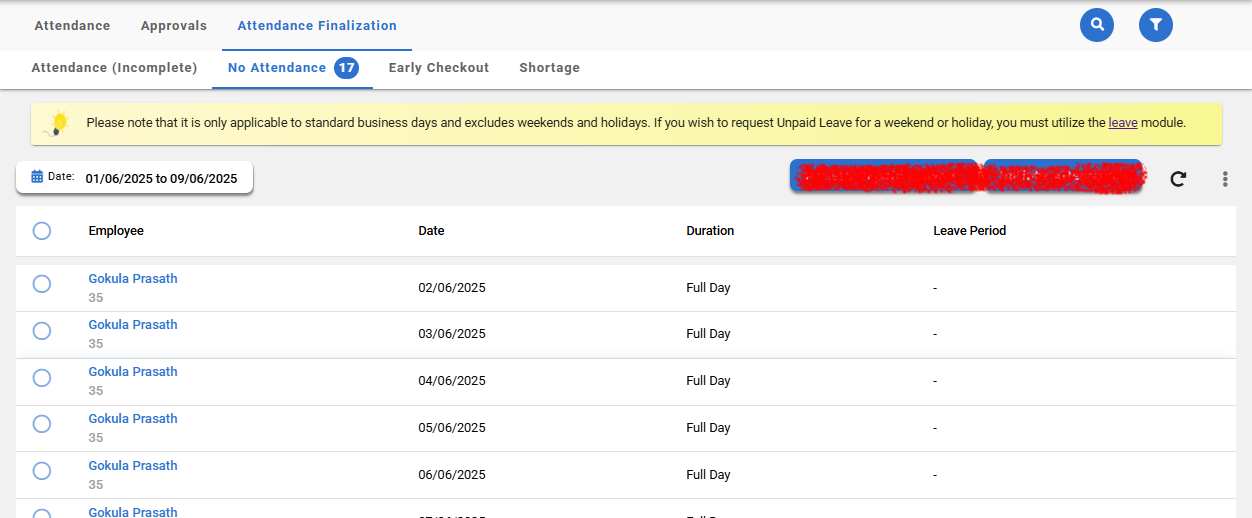Switch to the Attendance tab
This screenshot has height=518, width=1252.
pyautogui.click(x=72, y=26)
